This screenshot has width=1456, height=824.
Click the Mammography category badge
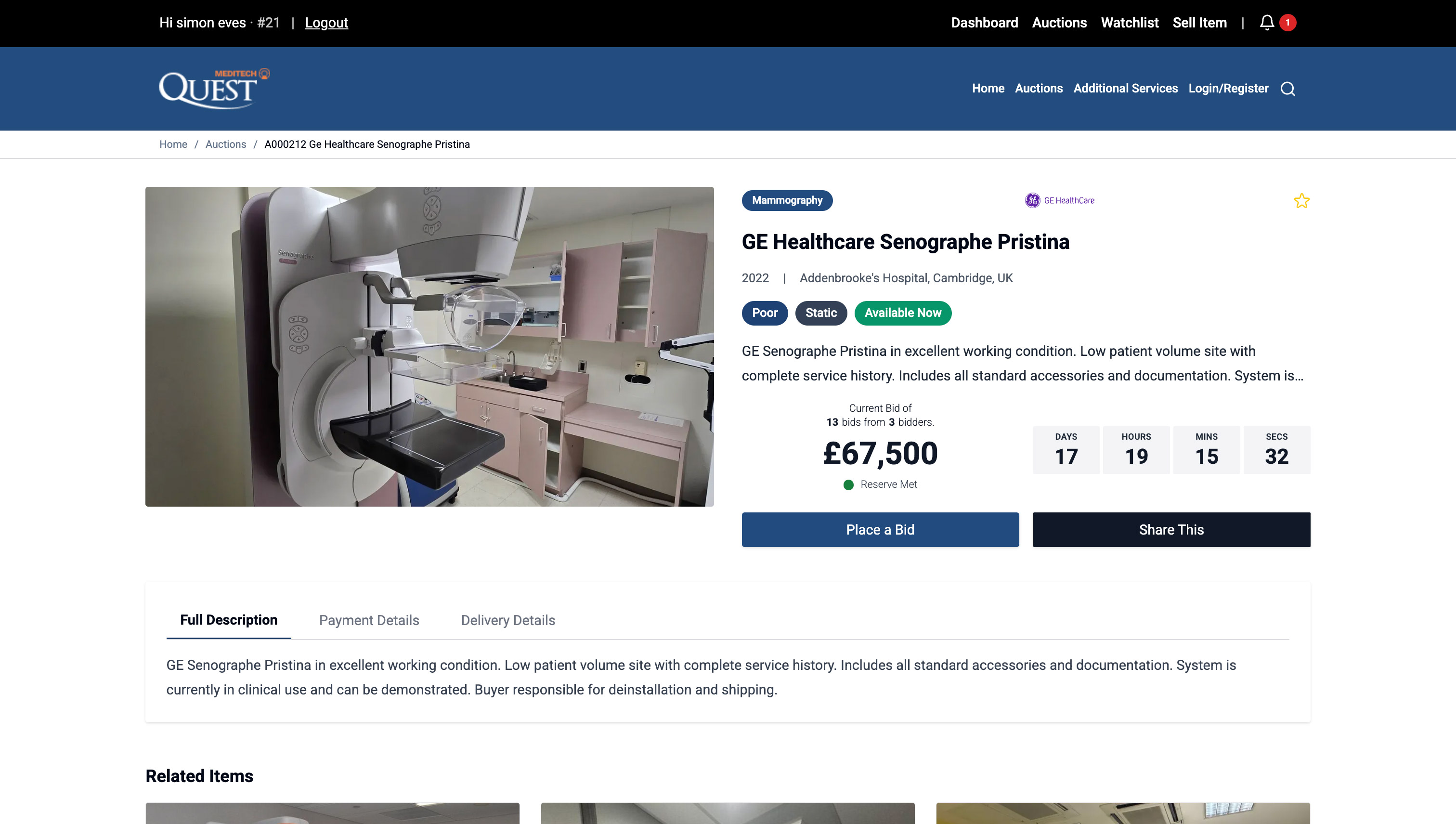click(787, 200)
